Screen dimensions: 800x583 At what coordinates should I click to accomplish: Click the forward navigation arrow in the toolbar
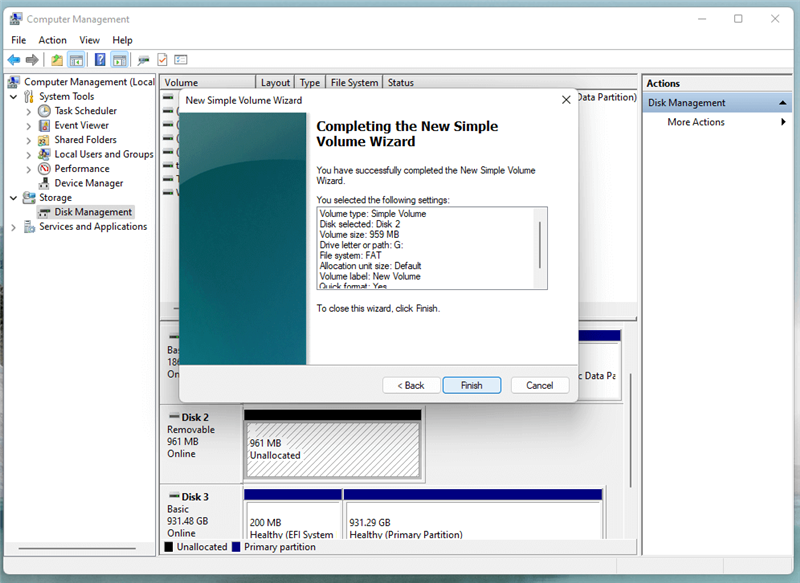click(x=31, y=58)
